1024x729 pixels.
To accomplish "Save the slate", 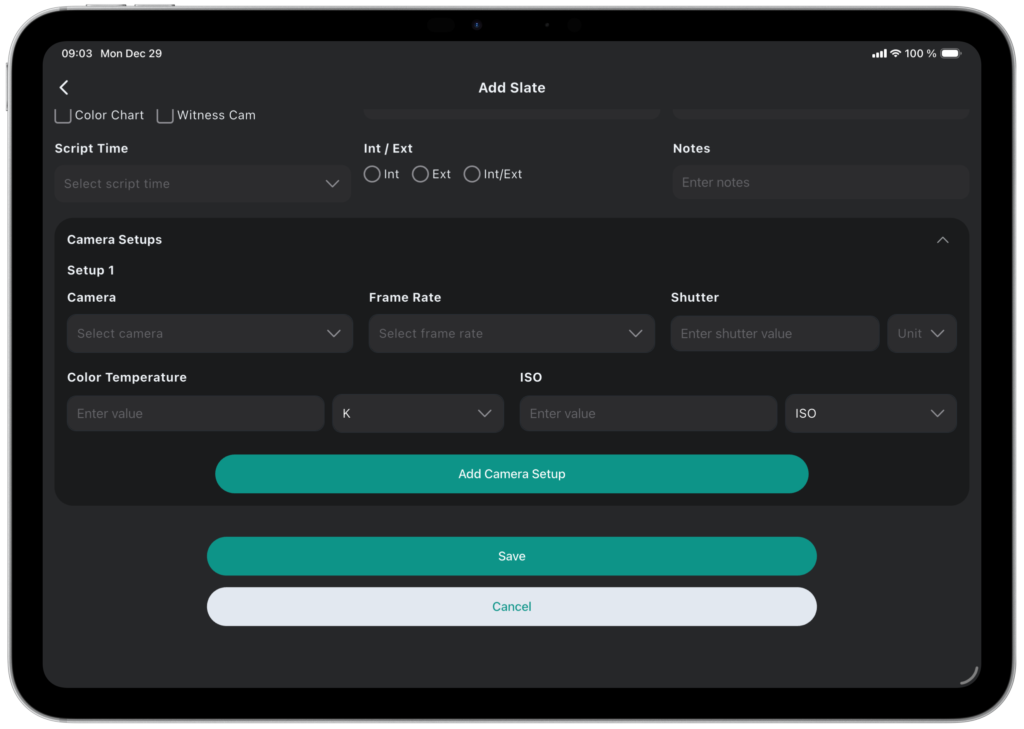I will pyautogui.click(x=511, y=556).
